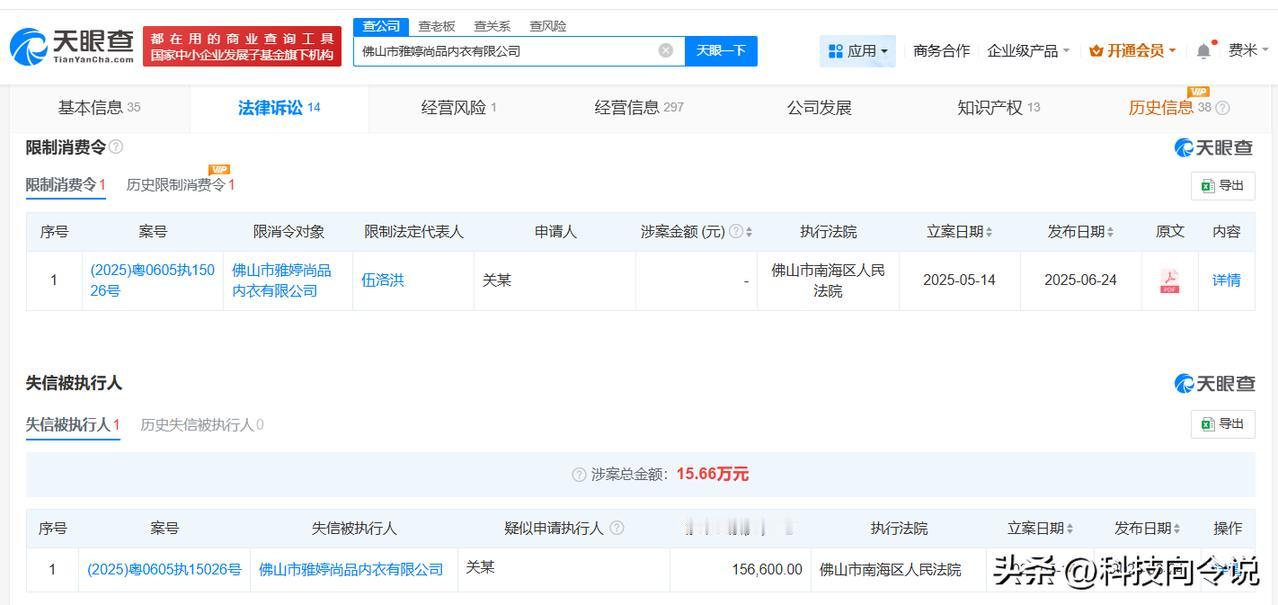Open the PDF original document icon
The image size is (1278, 605).
point(1169,281)
